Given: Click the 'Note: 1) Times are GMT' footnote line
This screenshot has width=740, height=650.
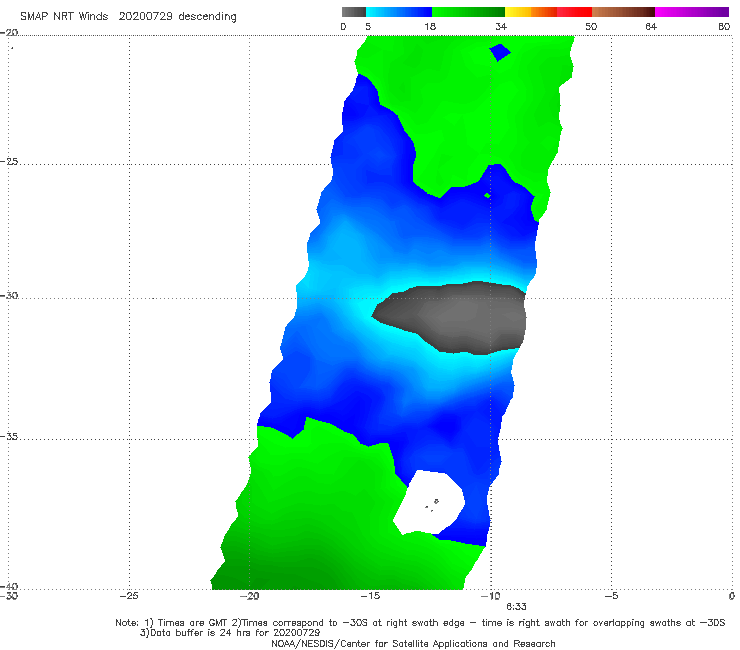Looking at the screenshot, I should (x=420, y=623).
